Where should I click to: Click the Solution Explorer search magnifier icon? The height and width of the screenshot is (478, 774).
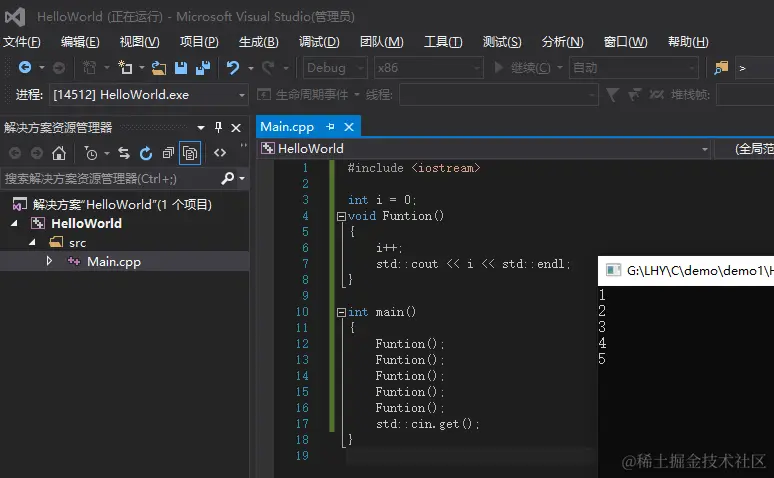(x=228, y=178)
